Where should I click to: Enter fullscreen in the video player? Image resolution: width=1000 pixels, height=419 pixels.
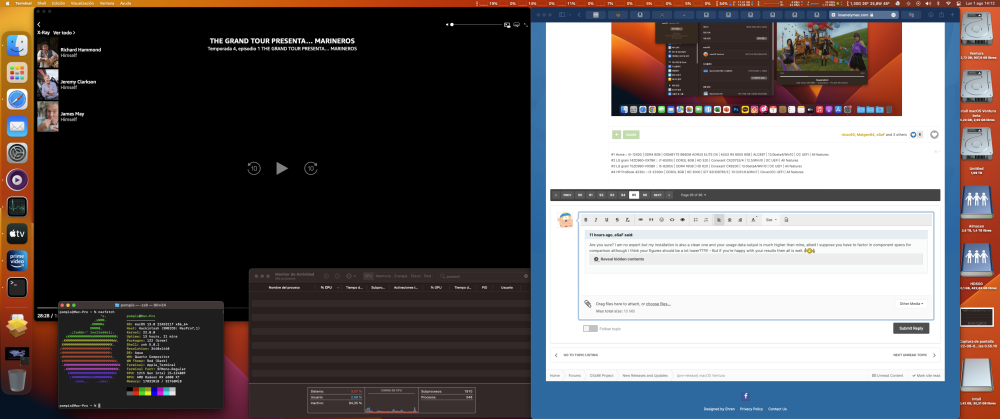(526, 24)
